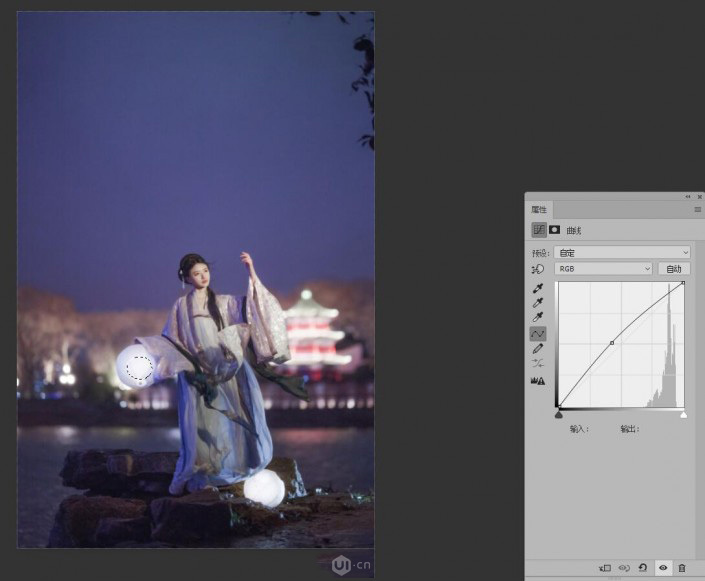Click the black point input slider
This screenshot has height=581, width=705.
point(558,413)
